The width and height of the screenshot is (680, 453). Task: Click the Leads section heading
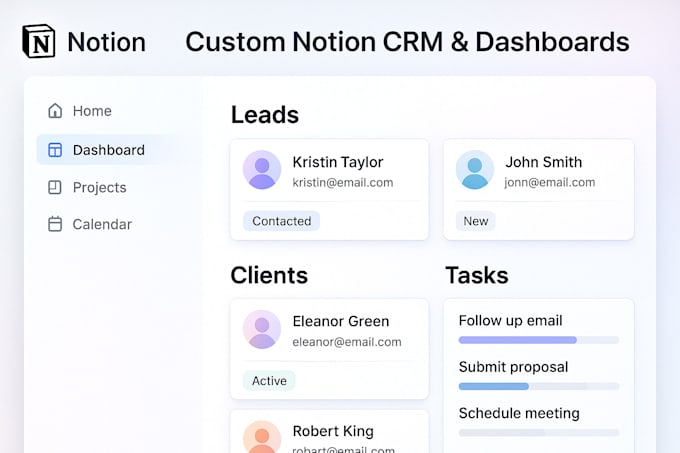265,115
